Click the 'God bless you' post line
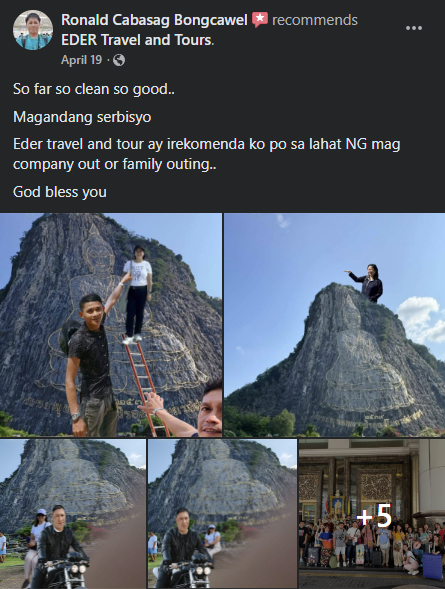This screenshot has width=445, height=589. [x=60, y=192]
